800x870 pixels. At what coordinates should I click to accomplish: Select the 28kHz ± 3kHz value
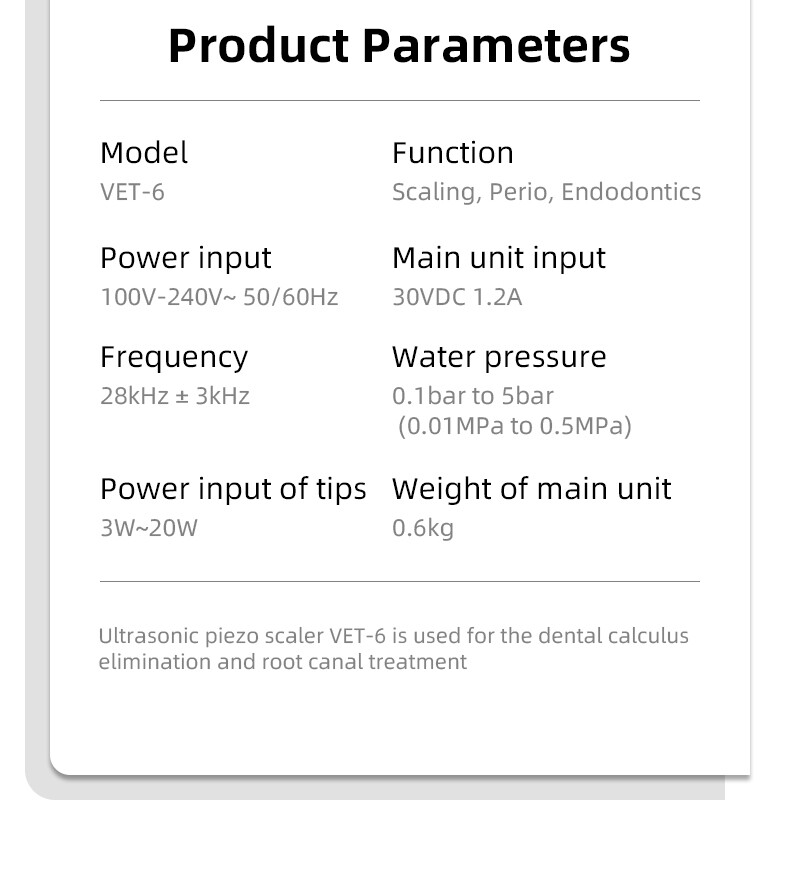point(175,396)
